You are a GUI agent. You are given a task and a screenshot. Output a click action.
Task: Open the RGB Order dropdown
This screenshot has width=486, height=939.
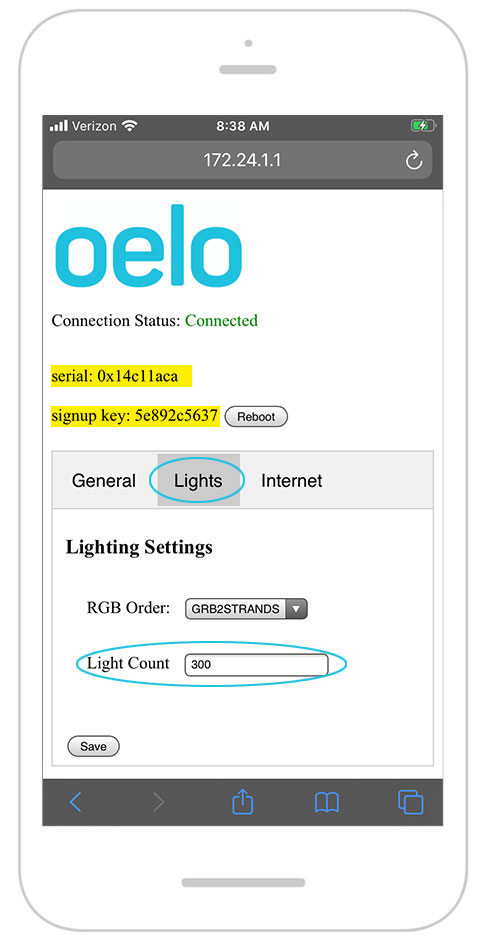point(246,609)
